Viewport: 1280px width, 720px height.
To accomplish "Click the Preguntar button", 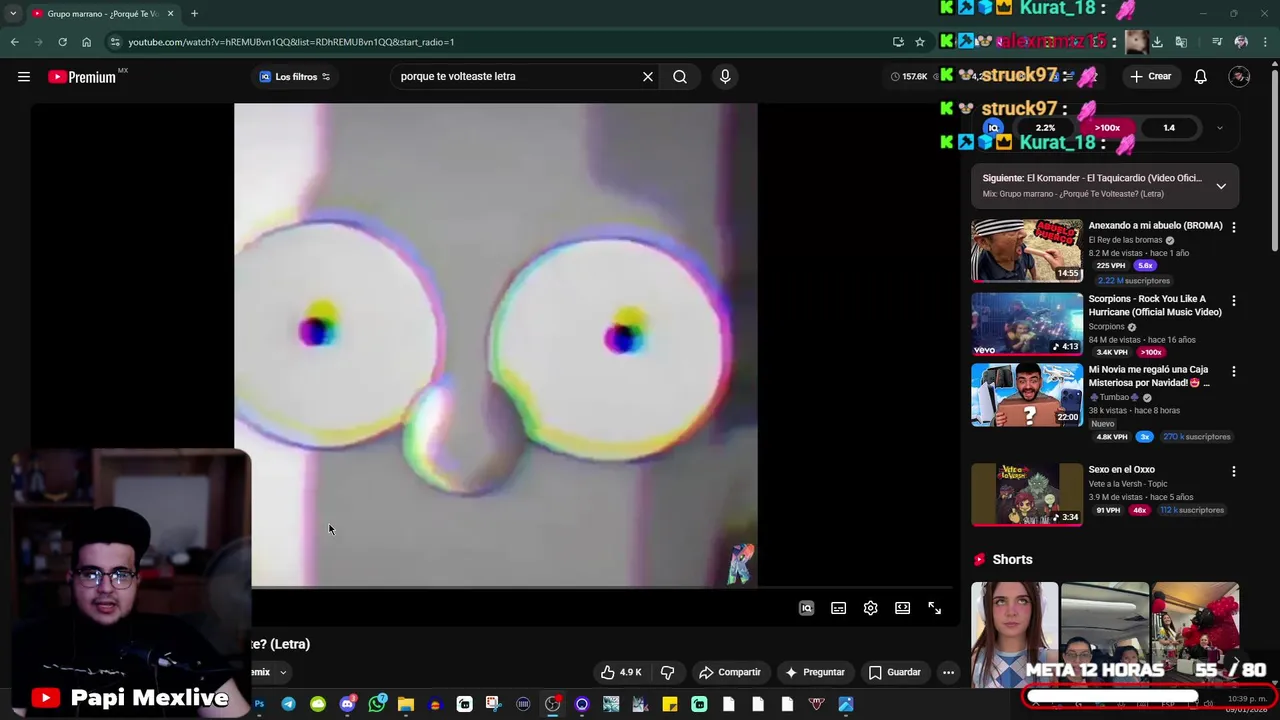I will click(x=815, y=672).
